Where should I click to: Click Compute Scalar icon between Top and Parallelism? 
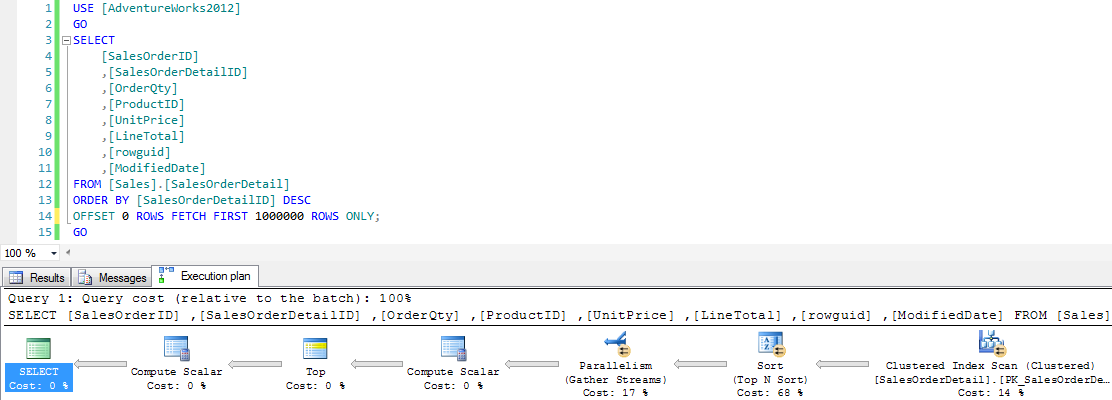454,348
